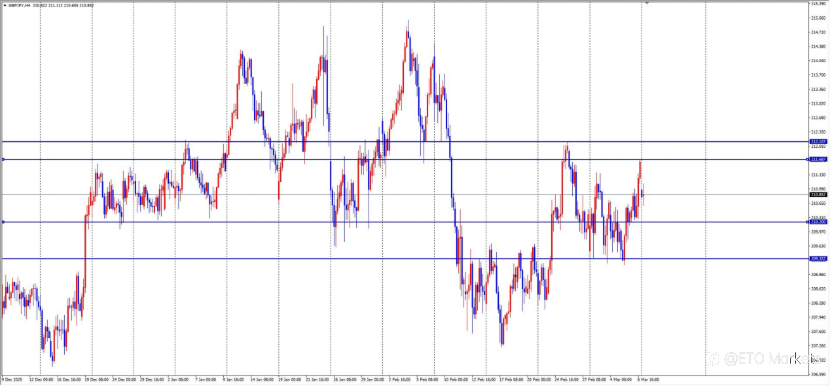The image size is (831, 387).
Task: Click the 212.680 price axis label
Action: point(818,118)
